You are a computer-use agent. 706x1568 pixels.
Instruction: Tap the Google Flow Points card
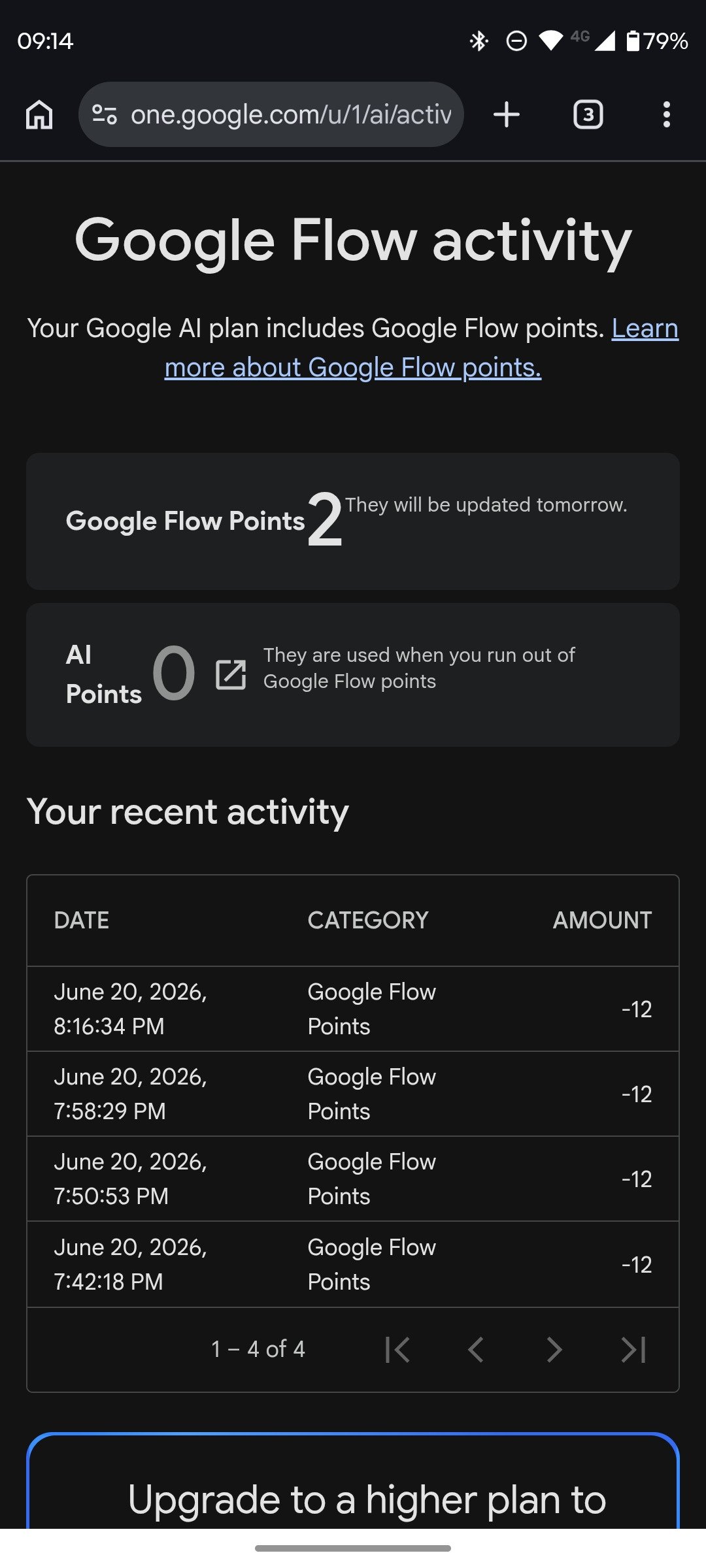pos(353,521)
